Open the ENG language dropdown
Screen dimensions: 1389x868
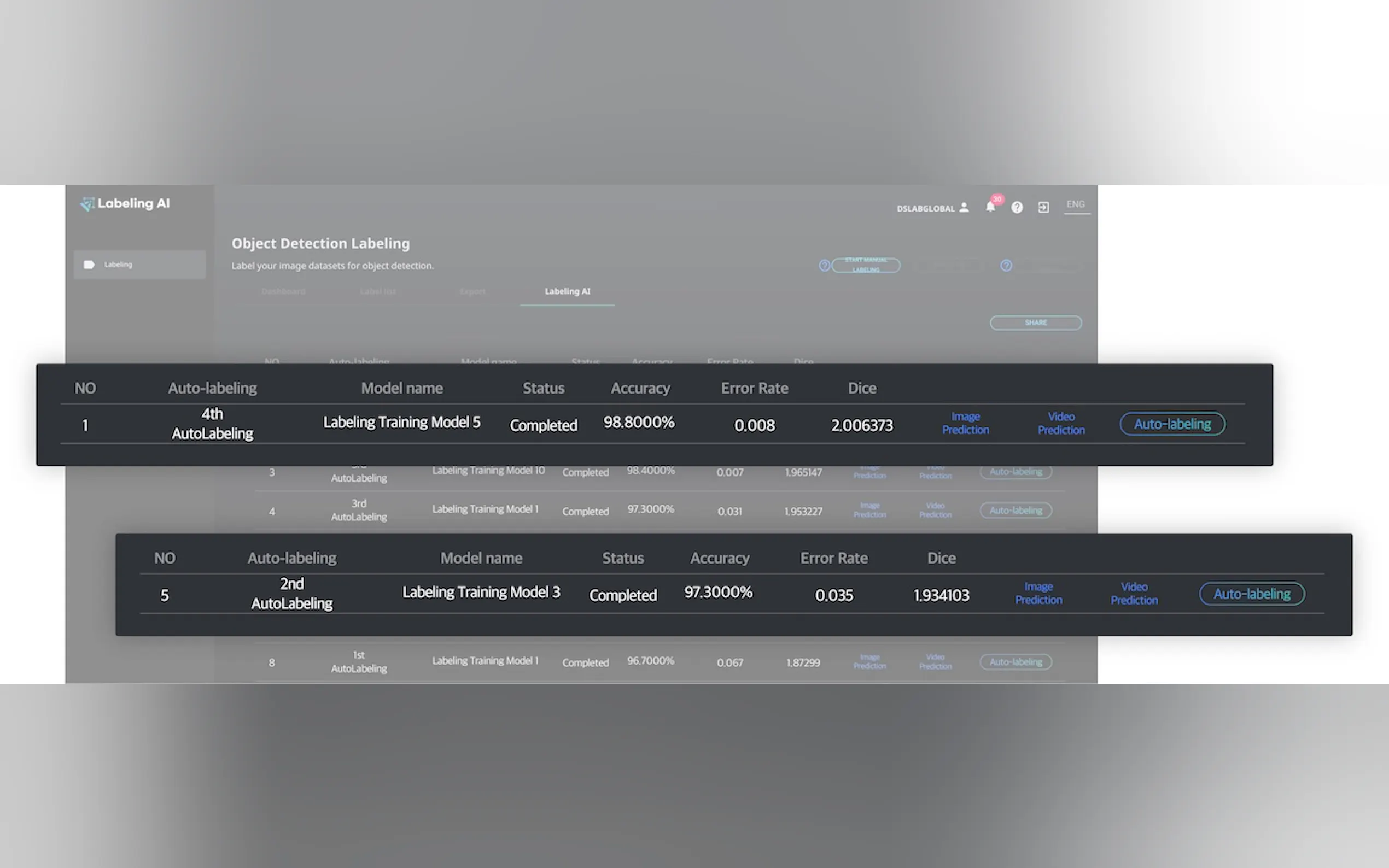pos(1076,205)
